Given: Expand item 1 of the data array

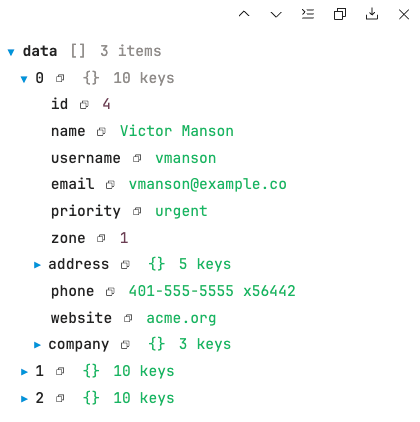Looking at the screenshot, I should (24, 372).
